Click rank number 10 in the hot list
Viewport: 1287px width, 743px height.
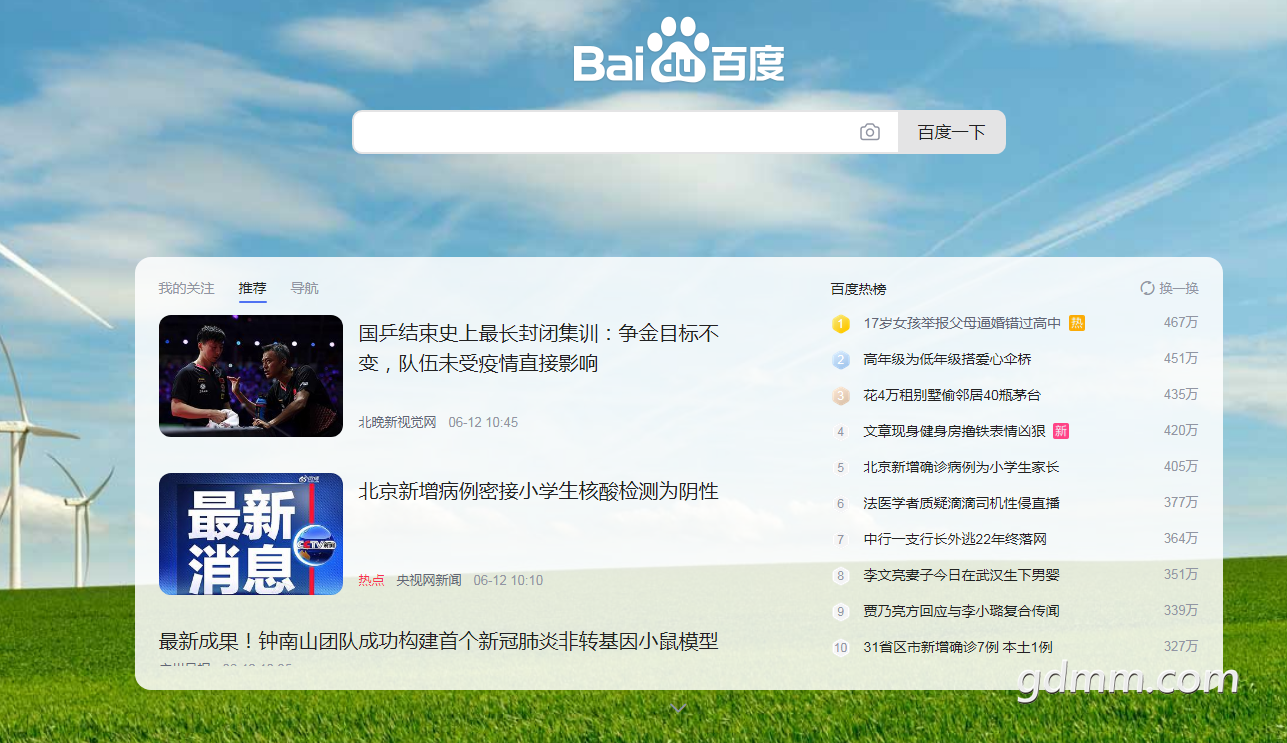coord(841,648)
